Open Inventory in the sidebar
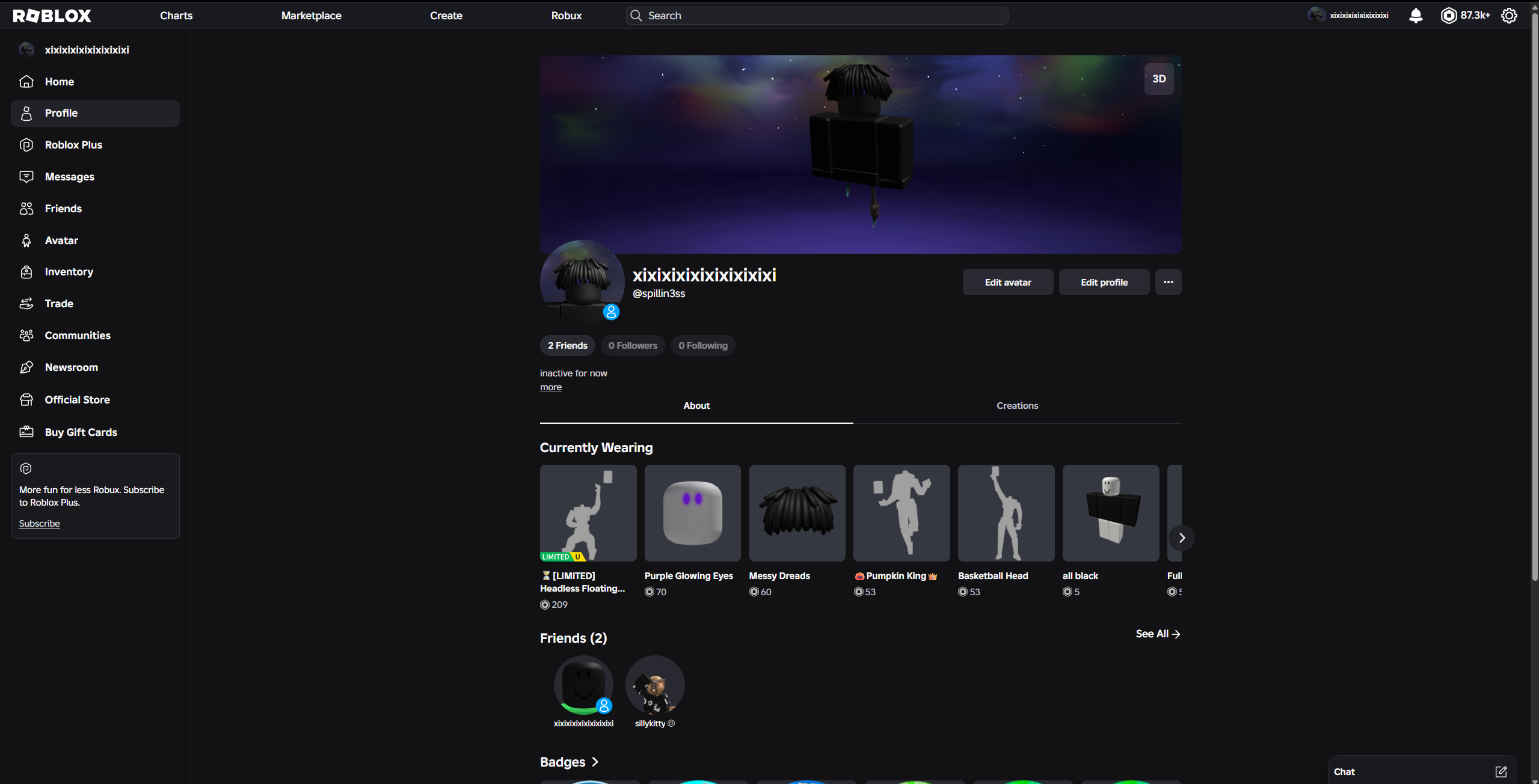The image size is (1539, 784). click(95, 272)
